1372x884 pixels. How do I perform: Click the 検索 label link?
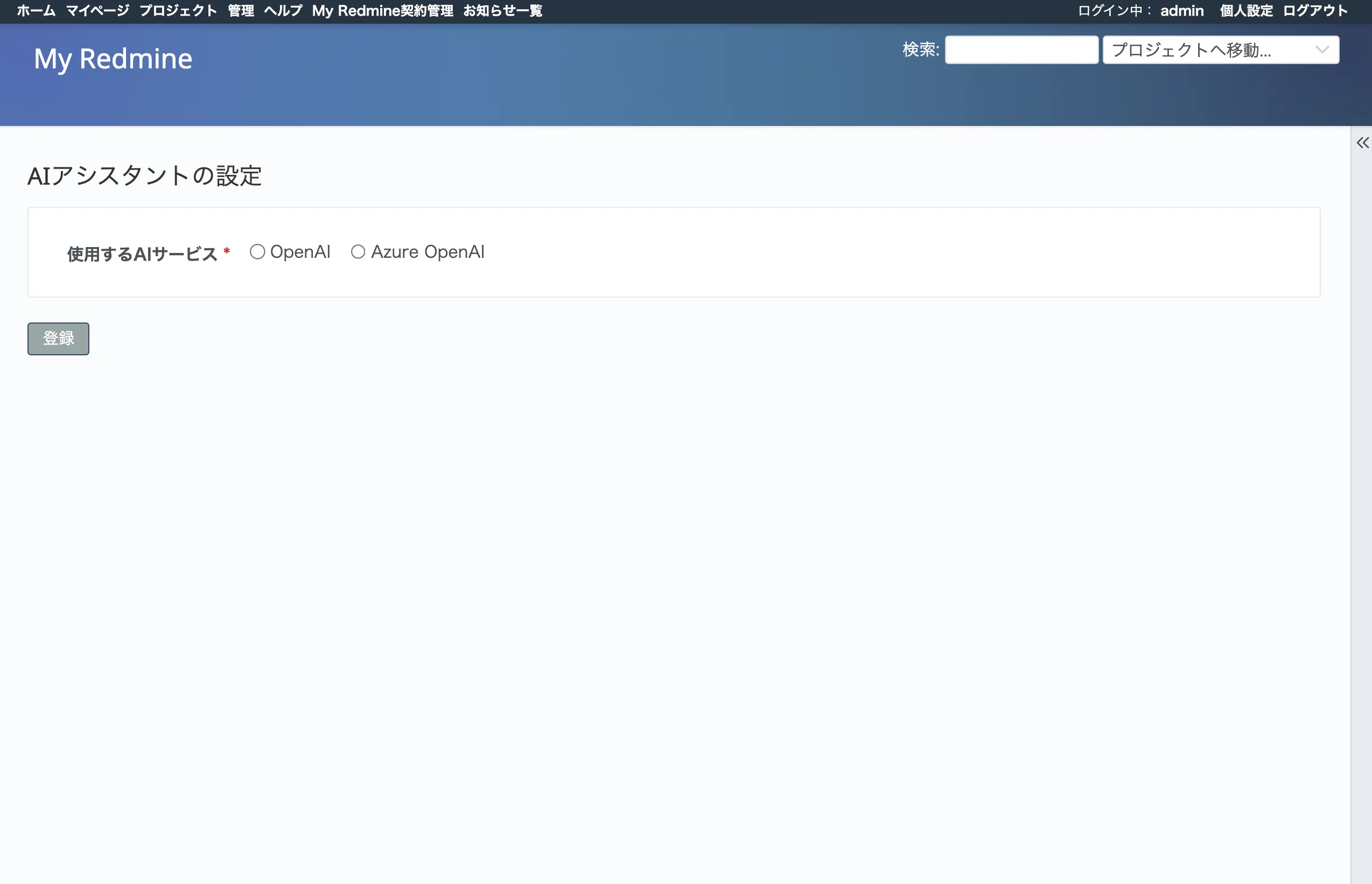(x=920, y=50)
